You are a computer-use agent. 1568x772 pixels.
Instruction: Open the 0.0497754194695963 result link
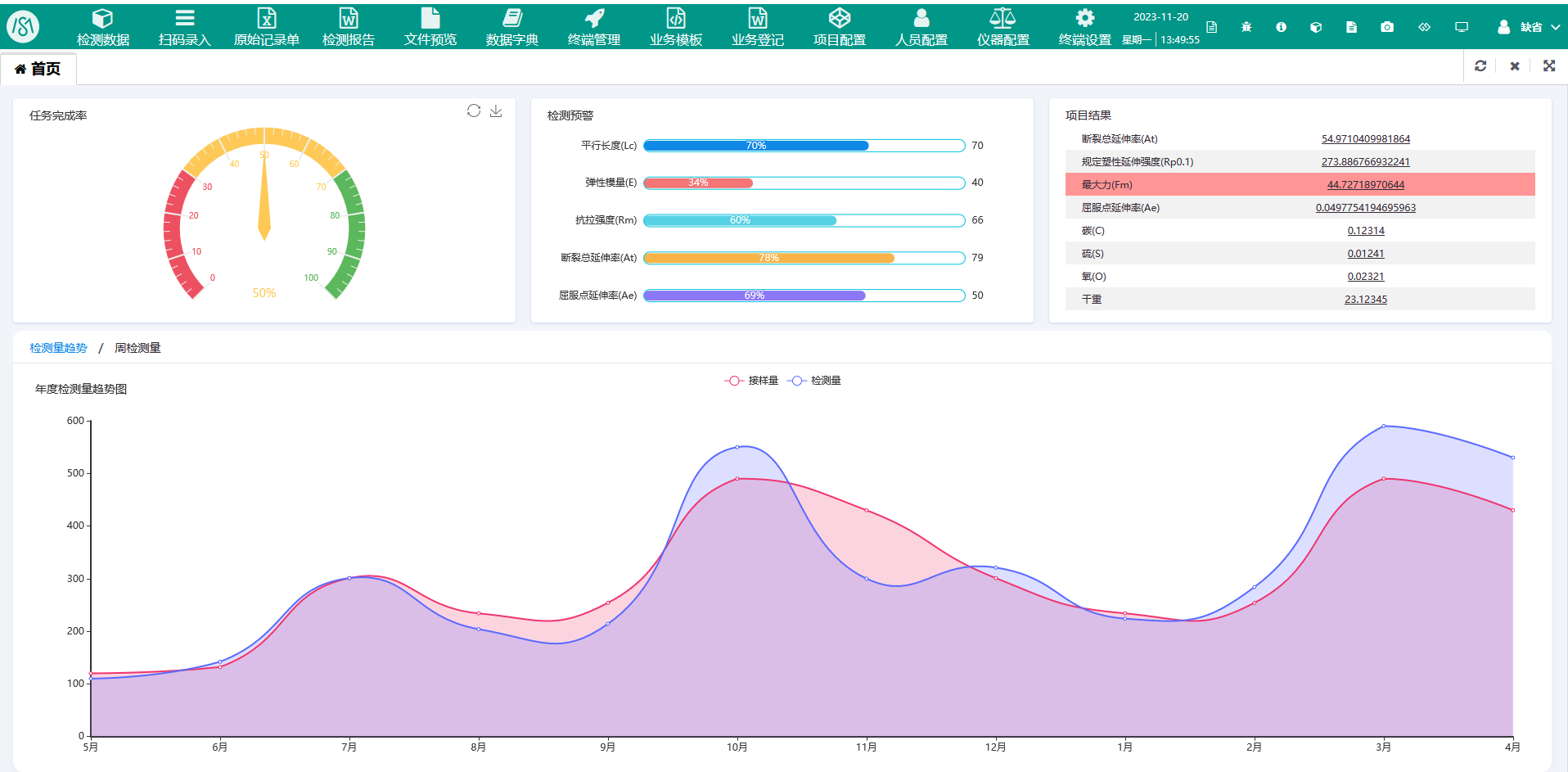tap(1366, 208)
